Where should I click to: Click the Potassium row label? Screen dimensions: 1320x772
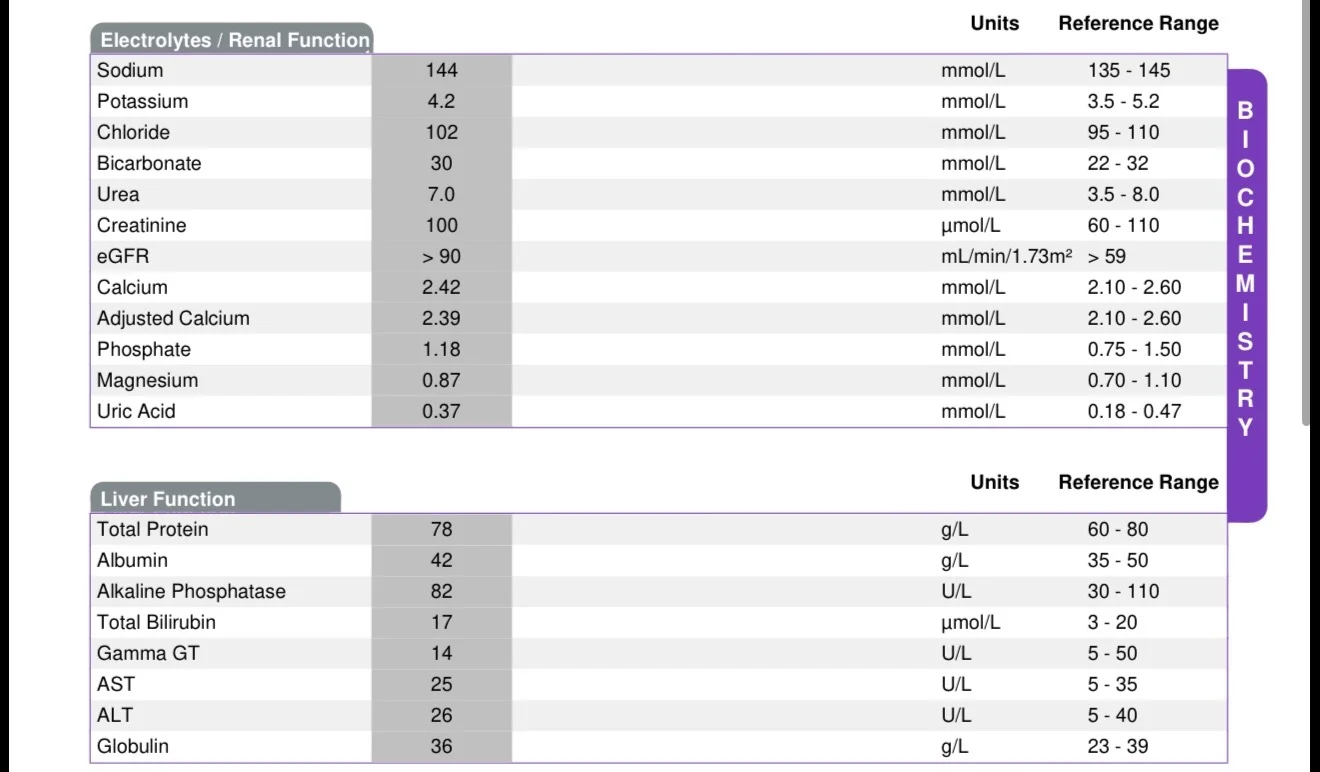[x=142, y=101]
